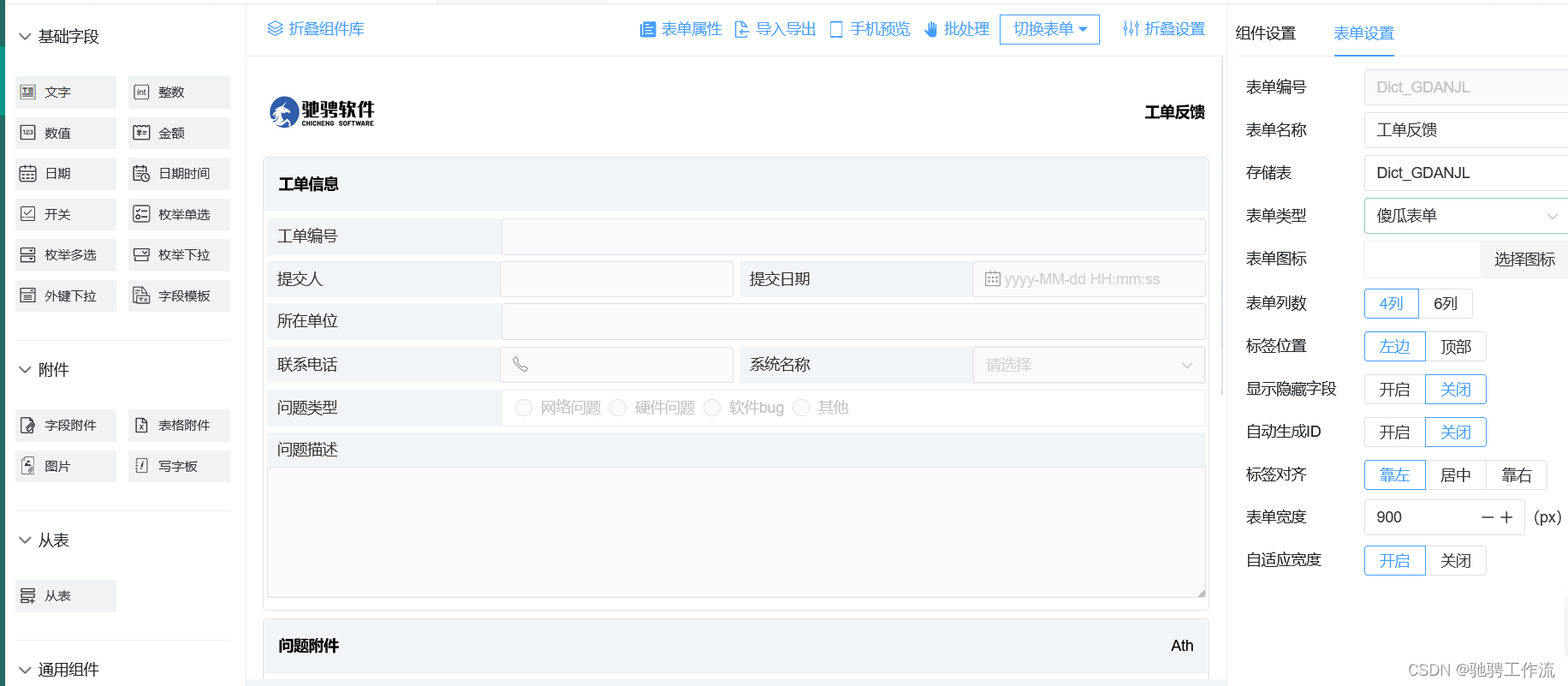Viewport: 1568px width, 686px height.
Task: Select the 字段模板 field template component
Action: [x=179, y=296]
